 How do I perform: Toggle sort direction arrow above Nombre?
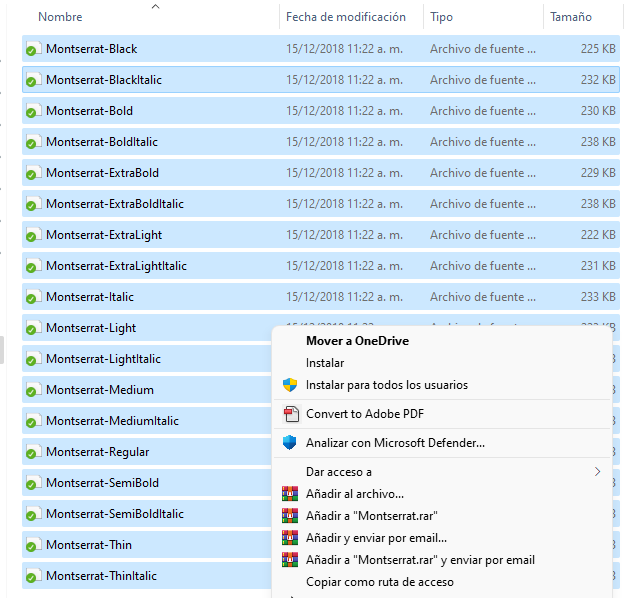tap(155, 6)
